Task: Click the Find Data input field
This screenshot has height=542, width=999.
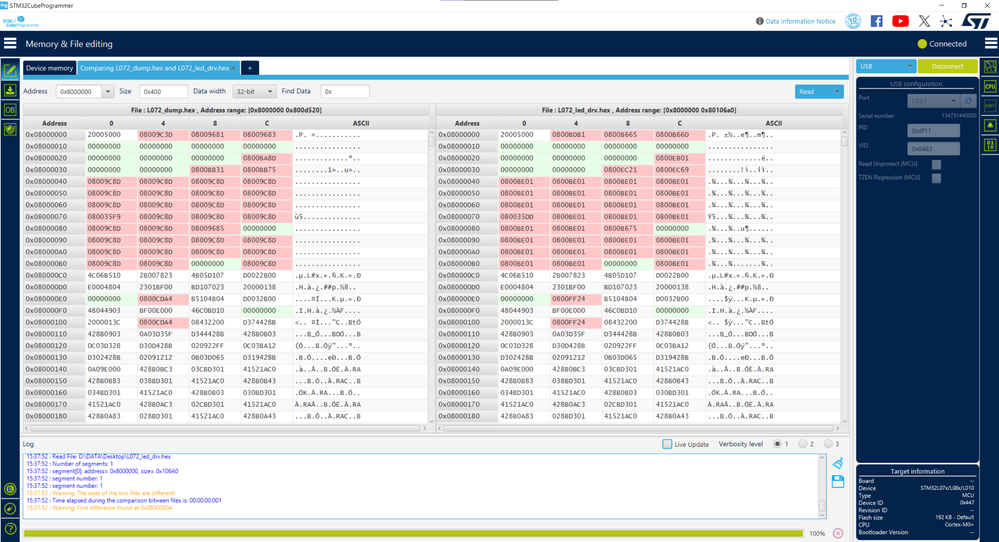Action: [345, 92]
